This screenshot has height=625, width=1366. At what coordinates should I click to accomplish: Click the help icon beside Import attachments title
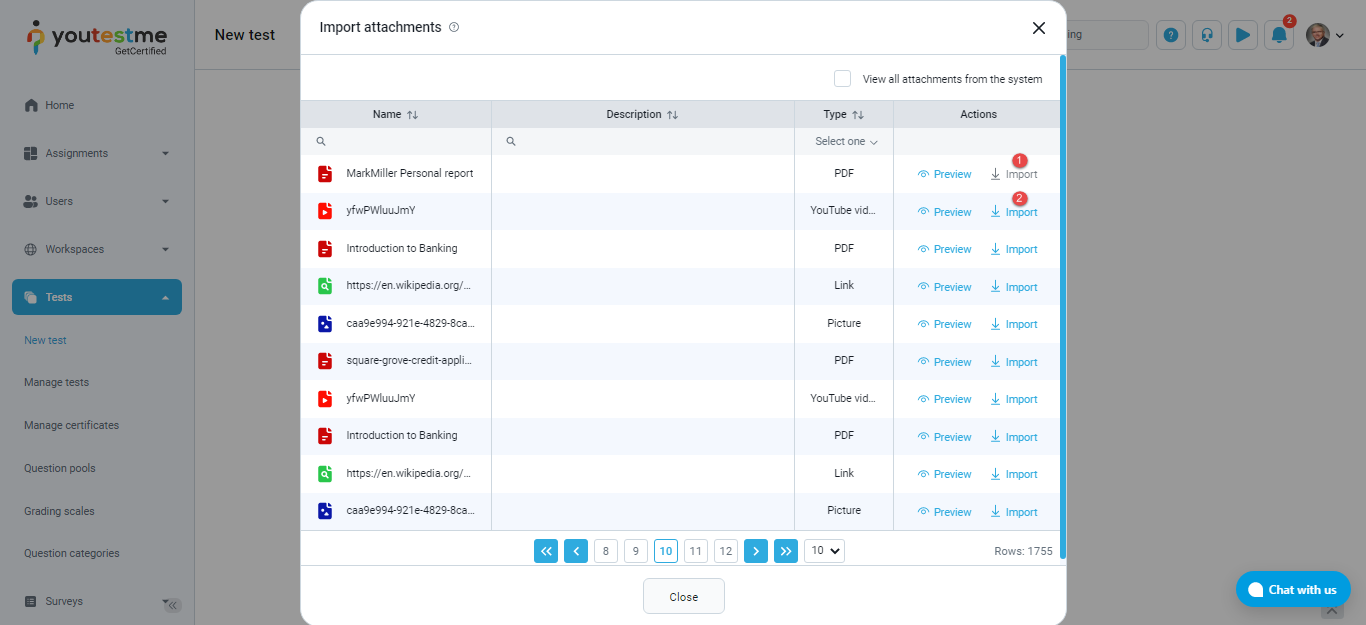pos(454,28)
